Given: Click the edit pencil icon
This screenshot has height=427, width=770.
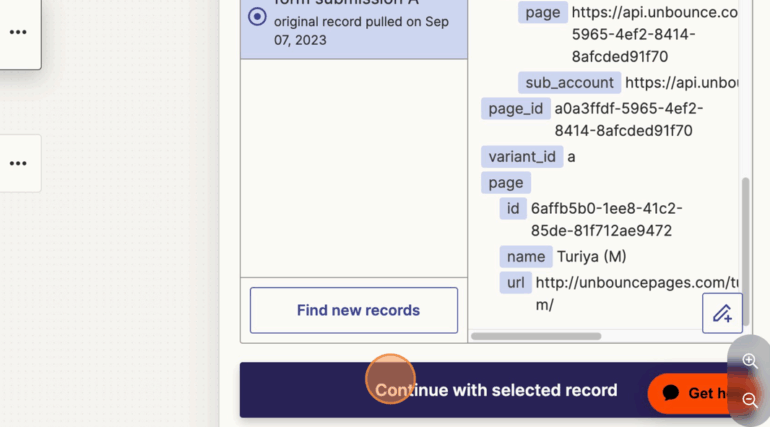Looking at the screenshot, I should (x=722, y=313).
